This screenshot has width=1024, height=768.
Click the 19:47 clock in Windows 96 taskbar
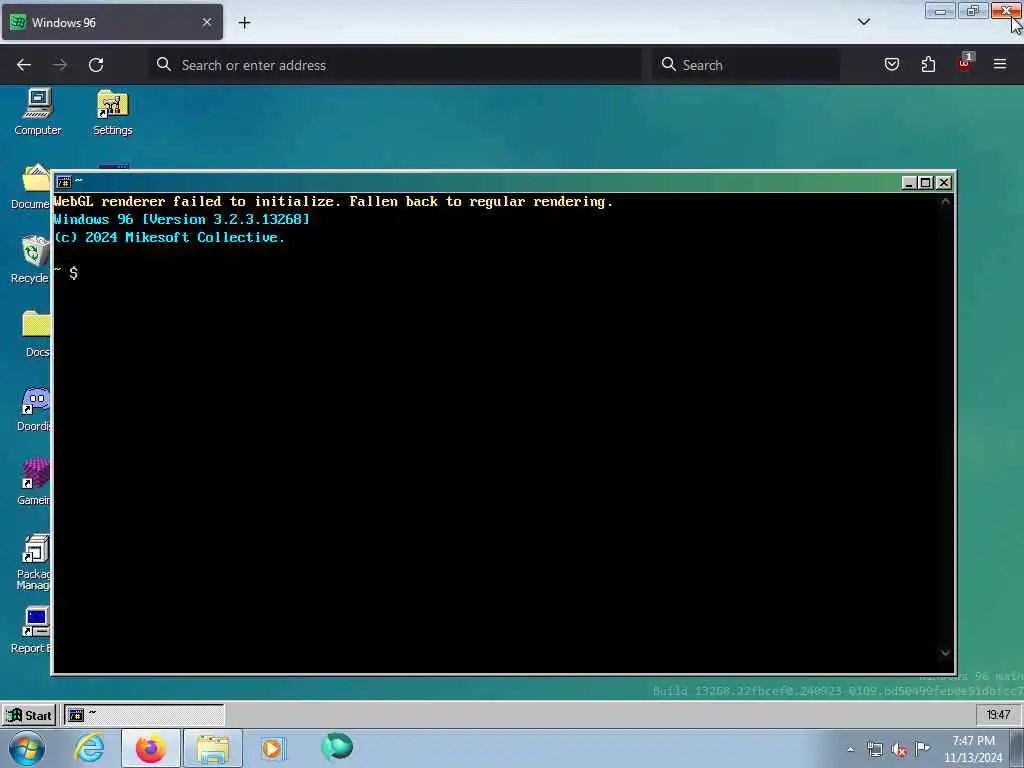click(x=998, y=715)
